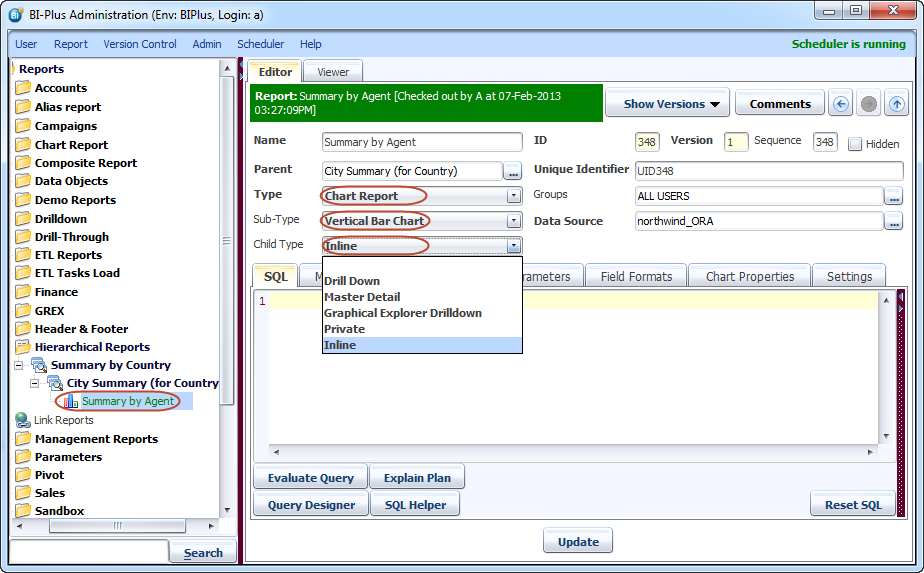
Task: Click the Link Reports globe icon
Action: tap(22, 420)
